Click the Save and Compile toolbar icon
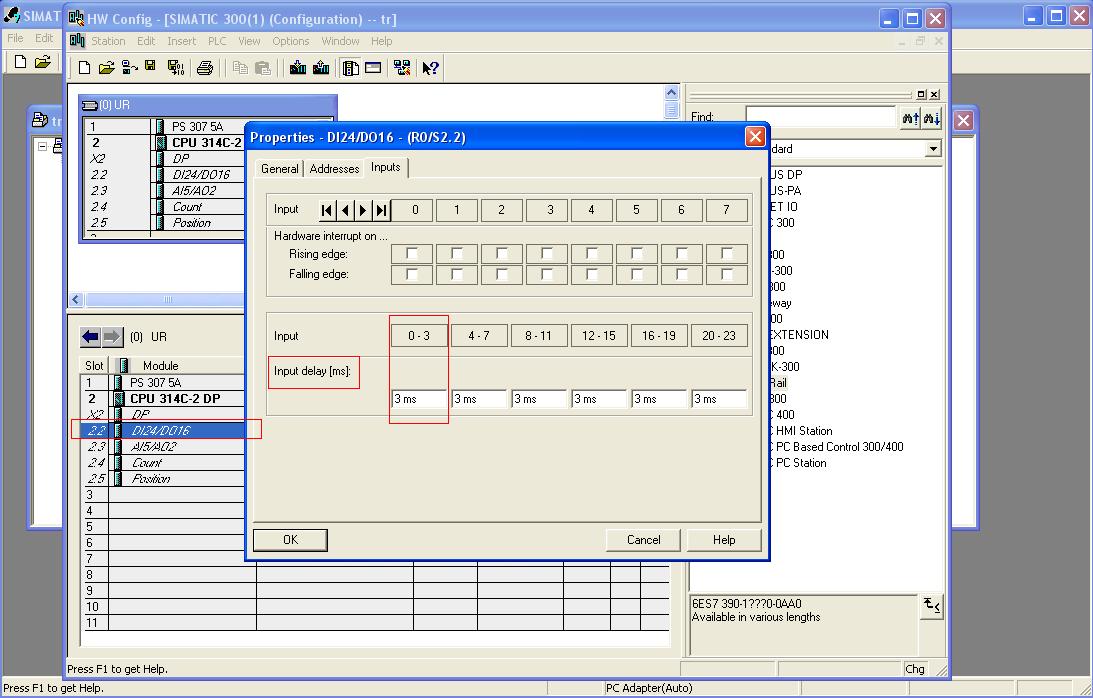The width and height of the screenshot is (1093, 698). [176, 68]
